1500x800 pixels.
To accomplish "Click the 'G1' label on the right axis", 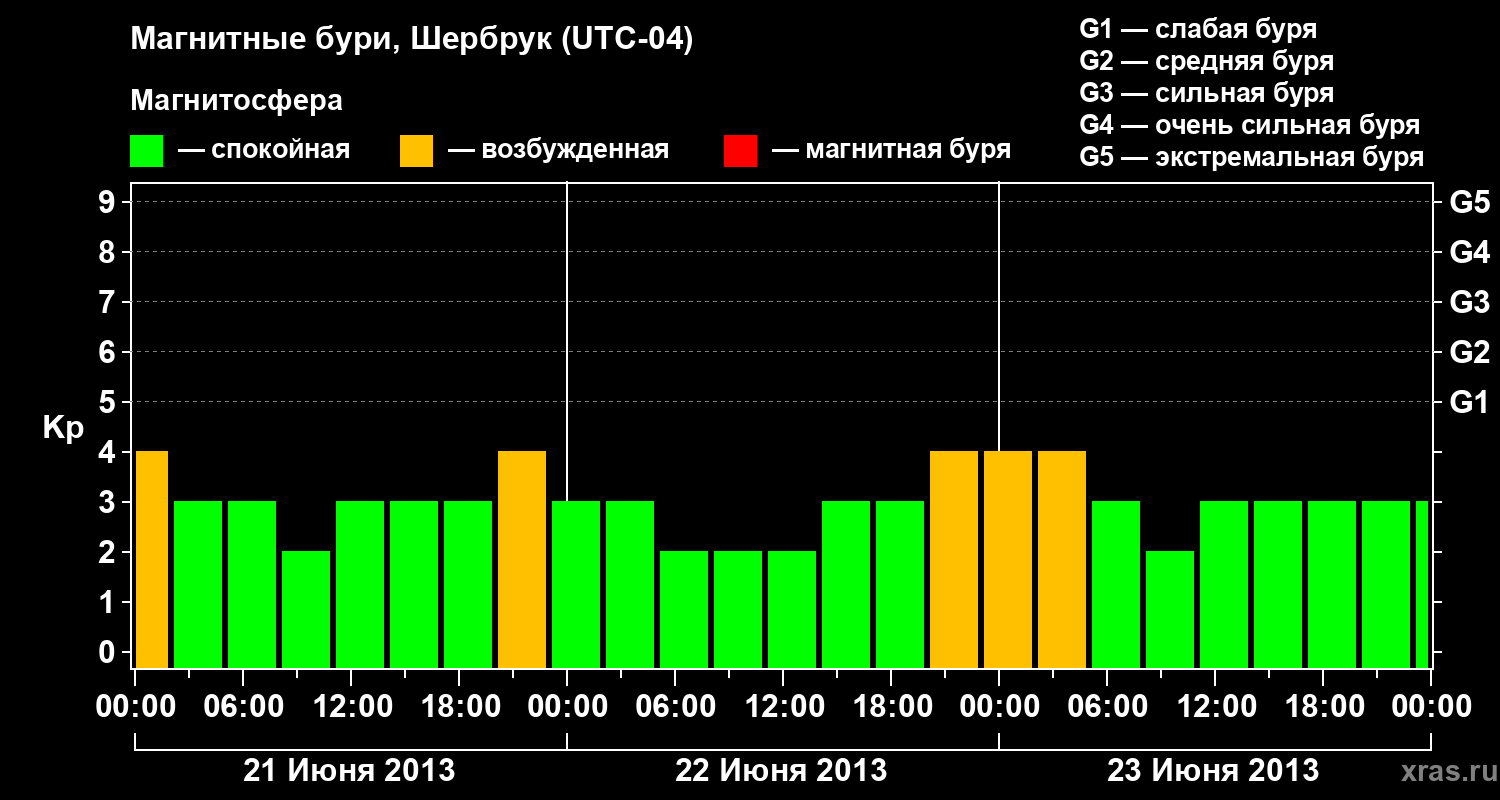I will click(x=1469, y=403).
